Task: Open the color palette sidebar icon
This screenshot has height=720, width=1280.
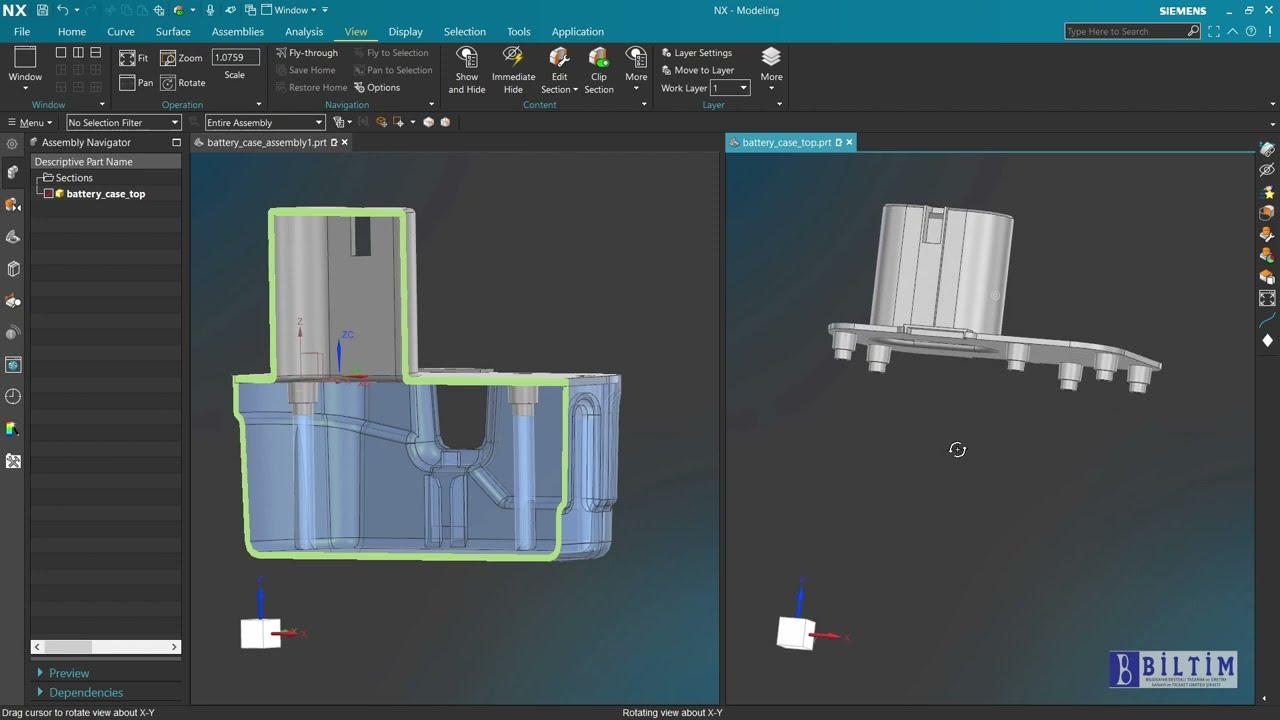Action: pyautogui.click(x=13, y=429)
